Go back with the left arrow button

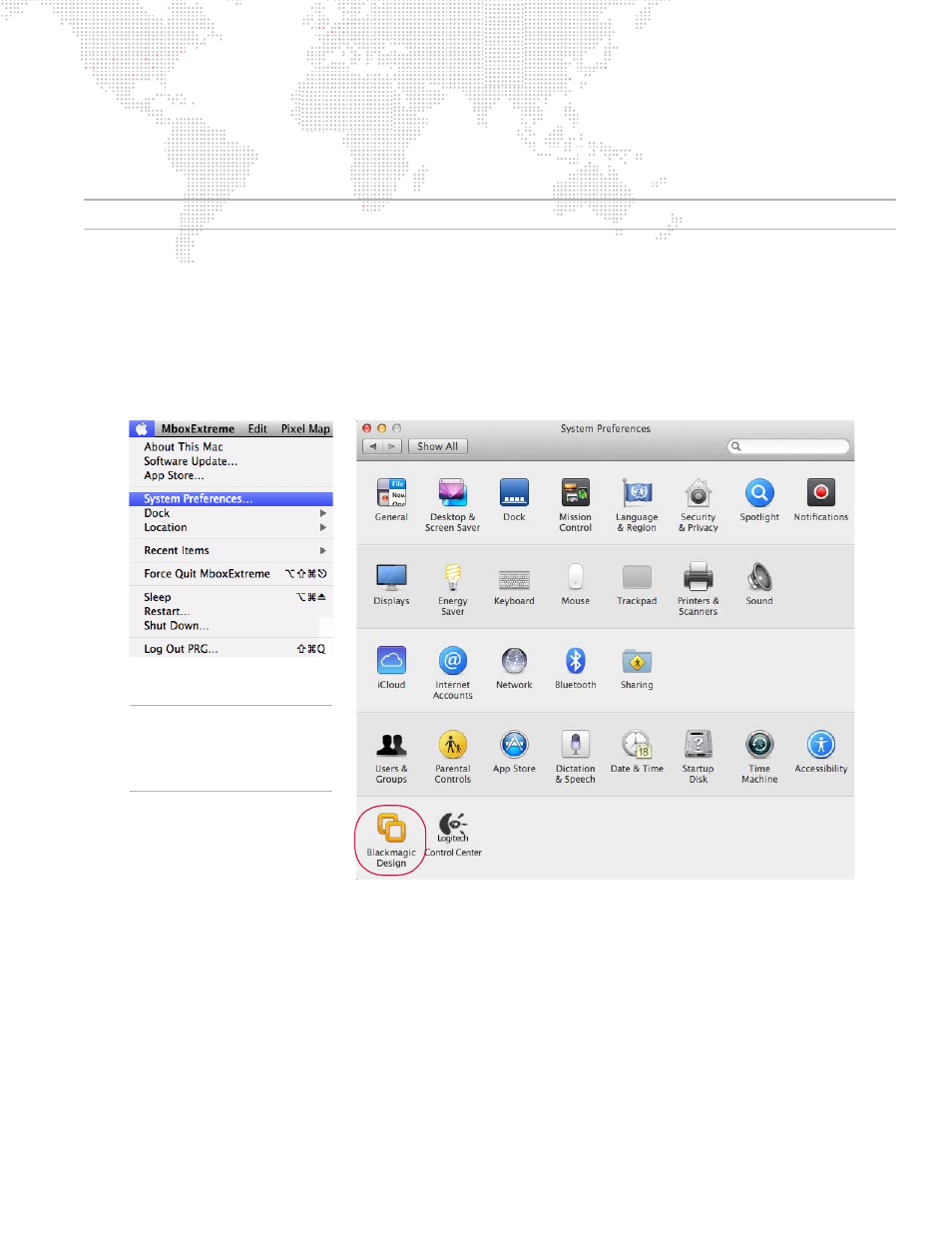(x=372, y=446)
